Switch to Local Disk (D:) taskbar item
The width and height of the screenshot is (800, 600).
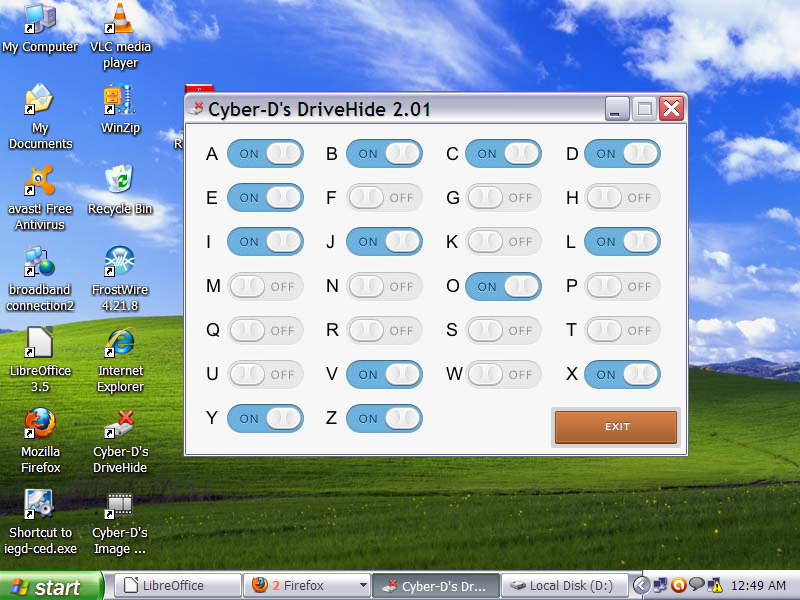point(562,586)
